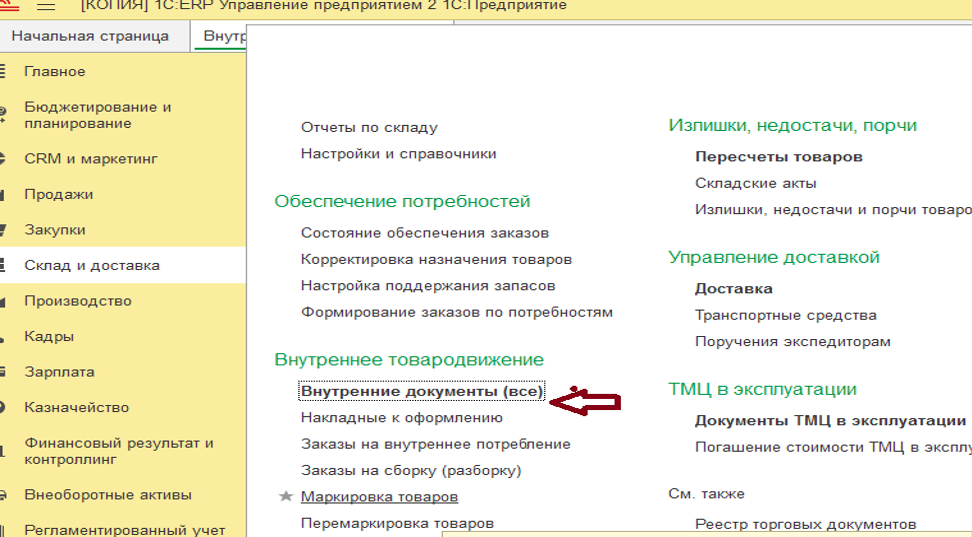Switch to the Начальная страница tab

click(90, 36)
